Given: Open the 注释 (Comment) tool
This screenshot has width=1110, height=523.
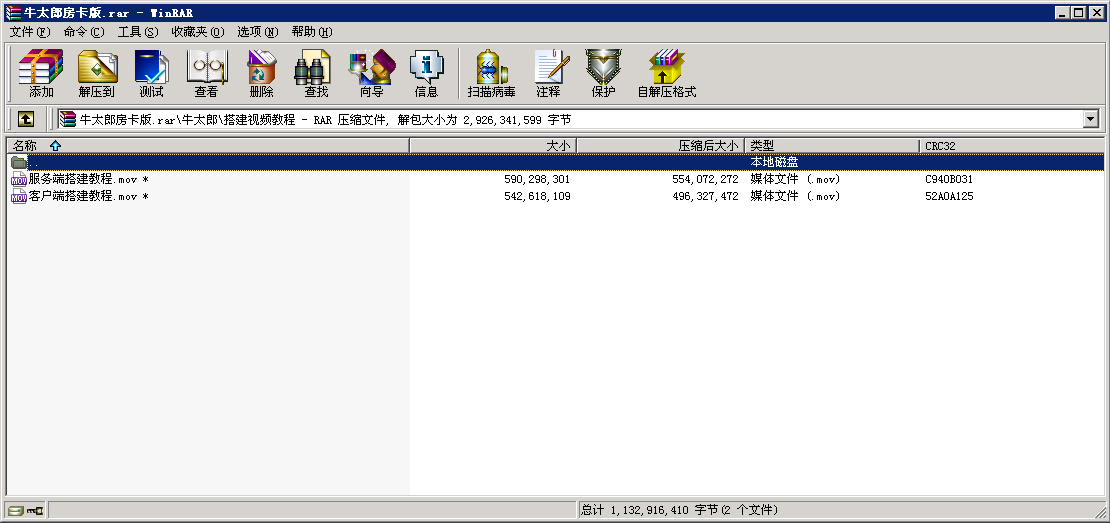Looking at the screenshot, I should 548,73.
